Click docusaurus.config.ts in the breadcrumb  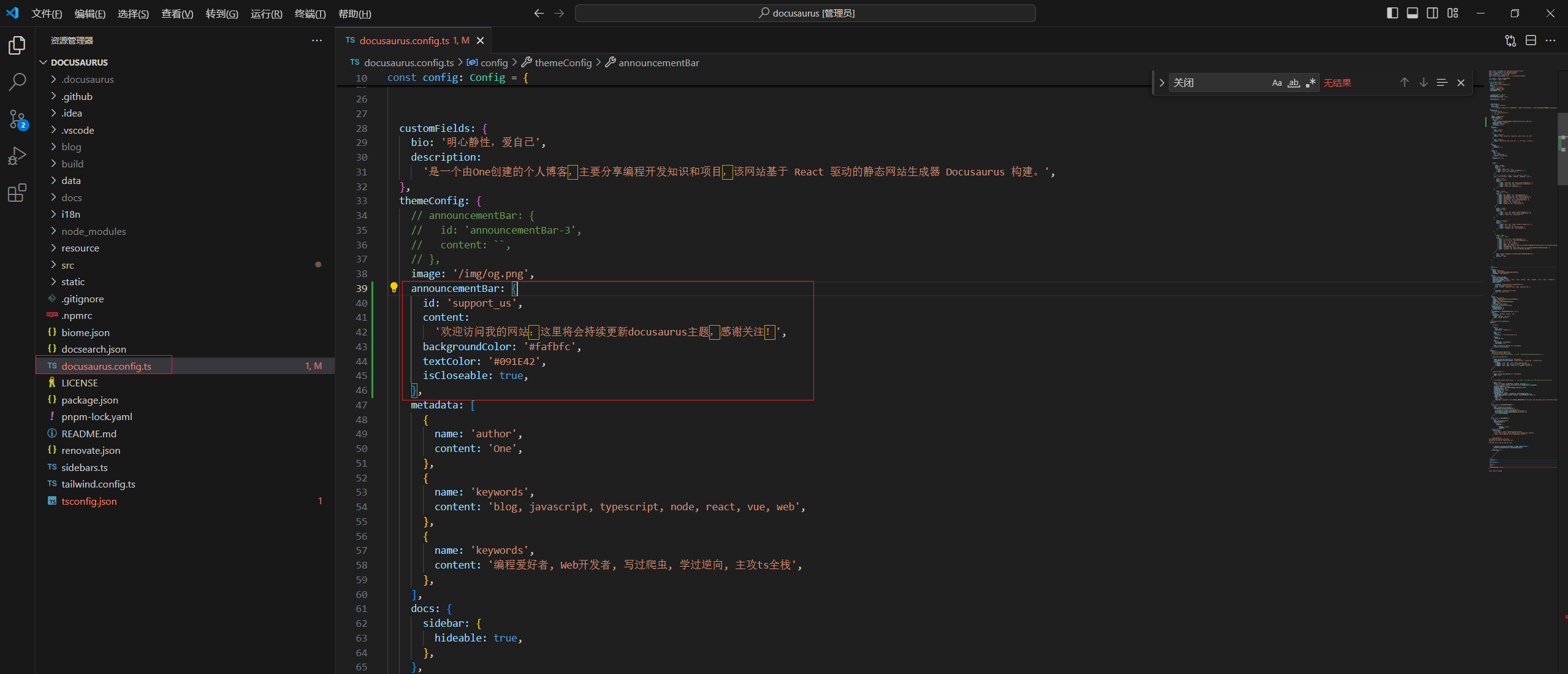point(408,63)
